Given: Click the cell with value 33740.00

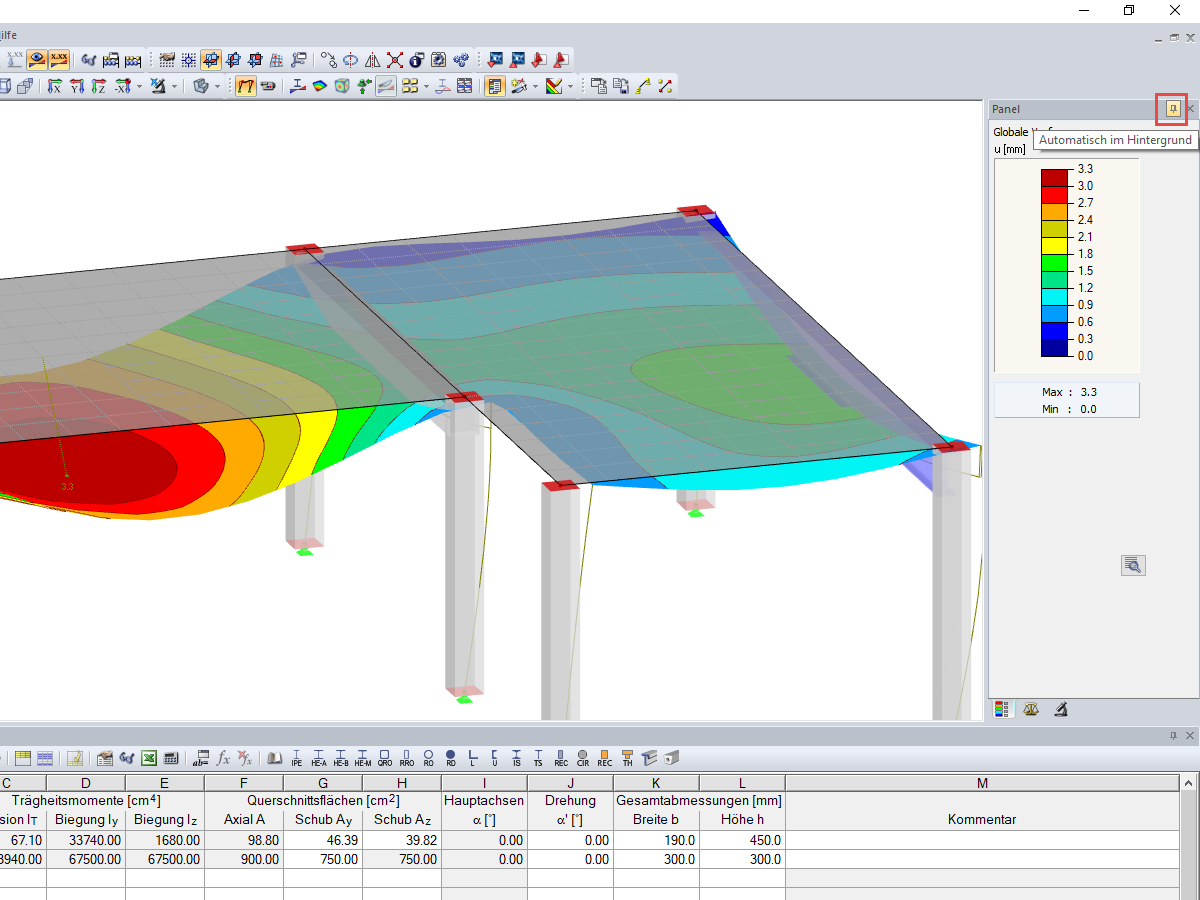Looking at the screenshot, I should pyautogui.click(x=86, y=840).
